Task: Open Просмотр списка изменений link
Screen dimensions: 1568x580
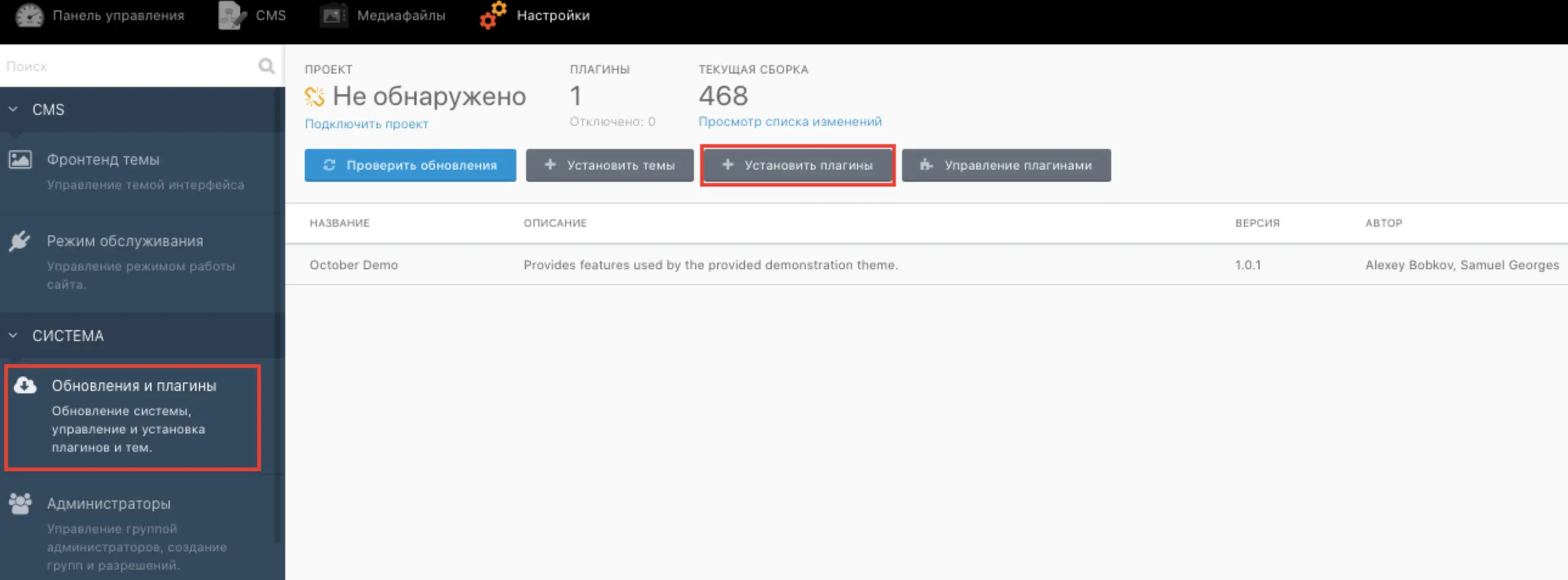Action: click(790, 121)
